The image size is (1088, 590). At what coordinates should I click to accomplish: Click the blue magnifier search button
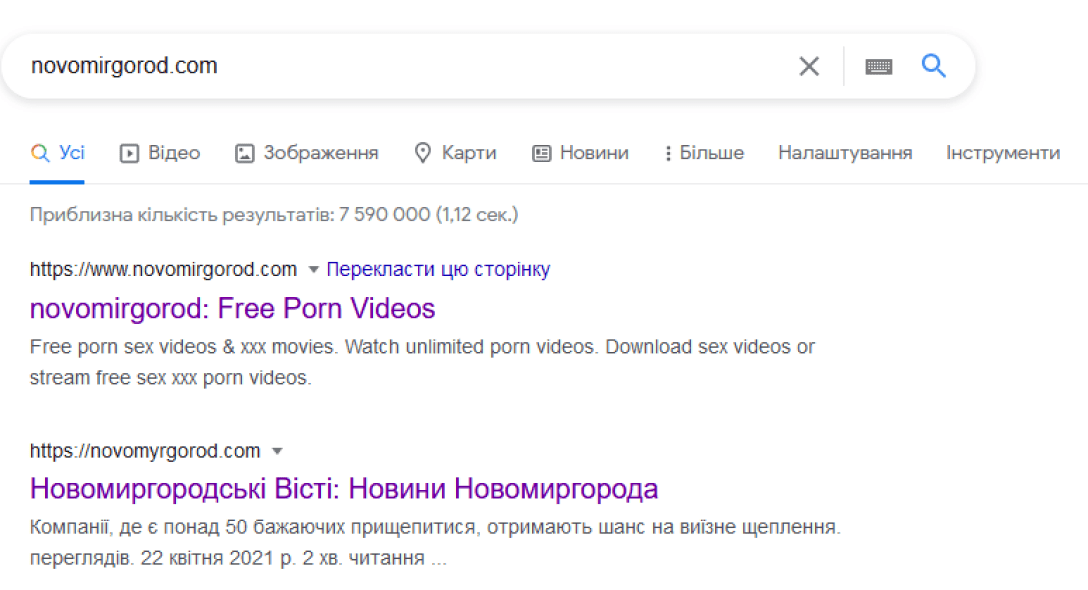click(933, 66)
